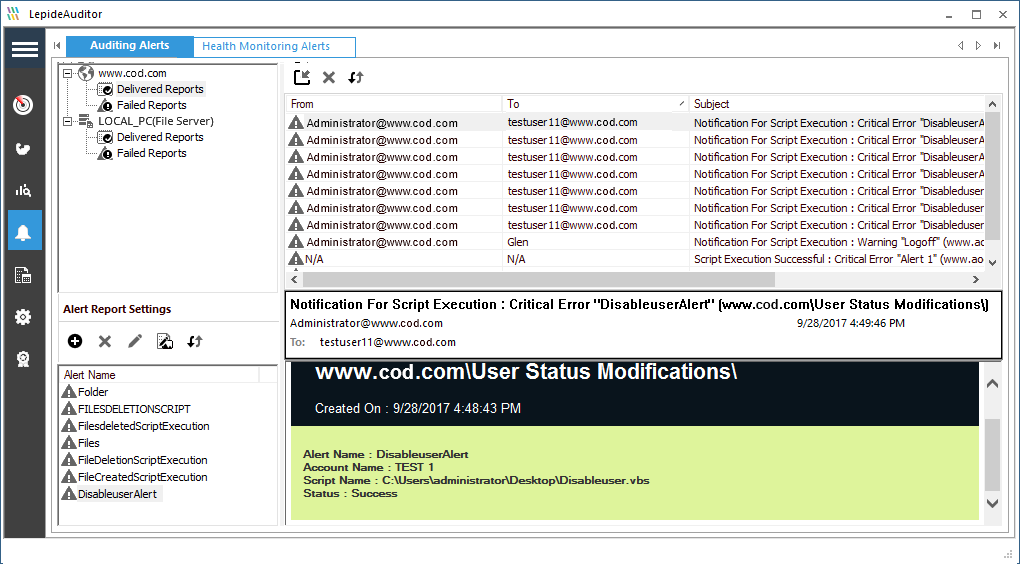Click the preview date 9/28/2017 4:49:46 PM

(x=850, y=323)
